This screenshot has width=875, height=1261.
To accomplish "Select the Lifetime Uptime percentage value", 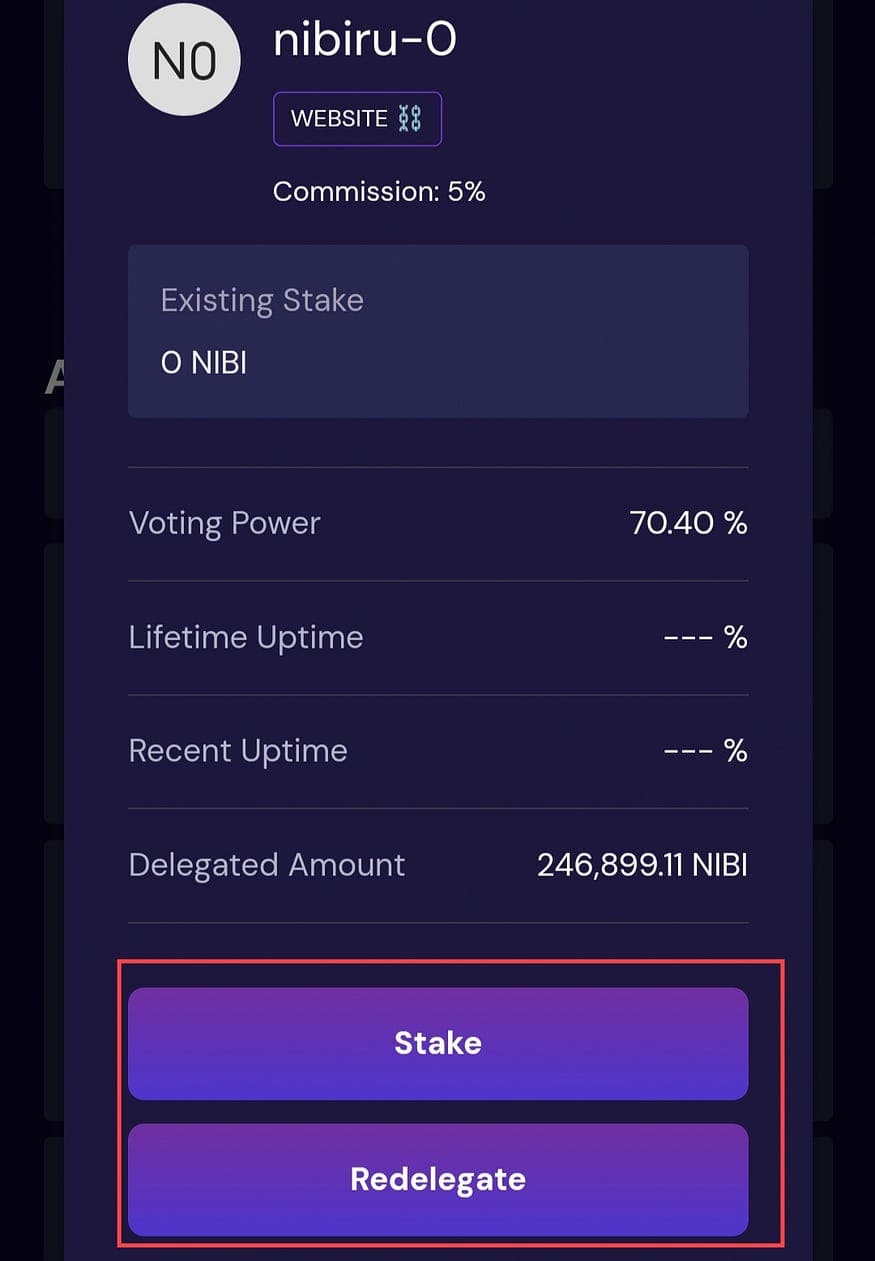I will coord(706,637).
